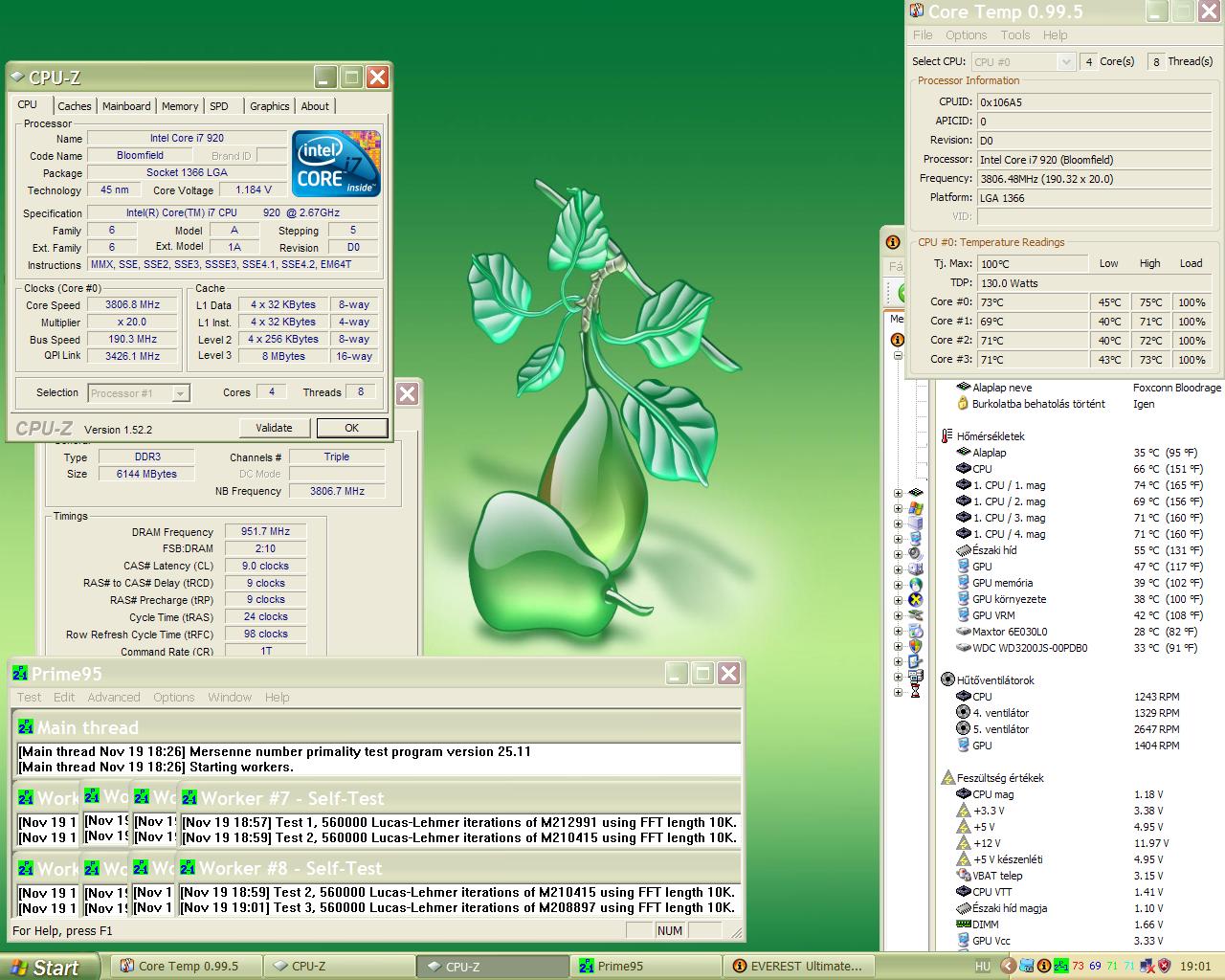
Task: Select the GPU VRM temperature row in EVEREST
Action: coord(1081,615)
